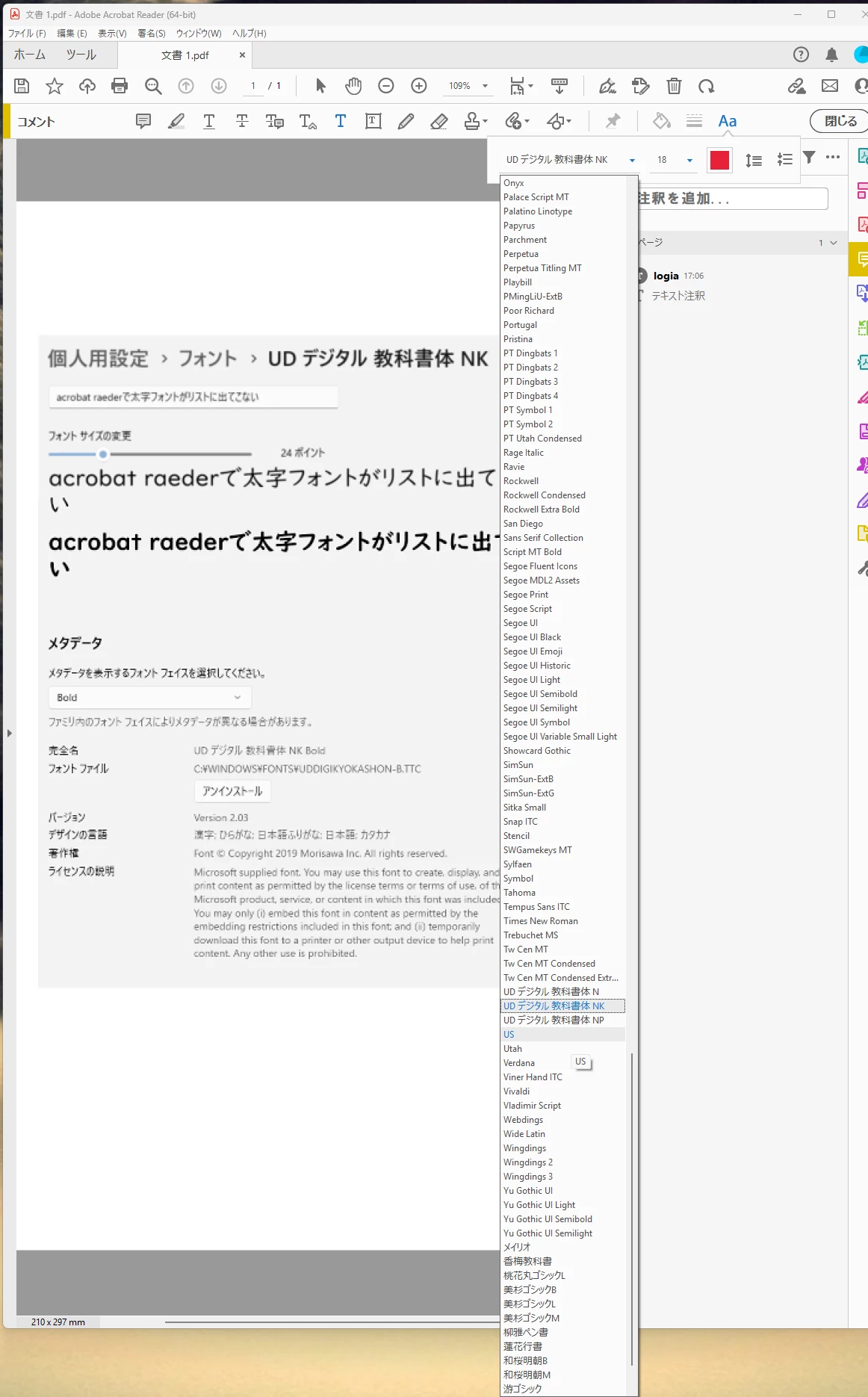Select the strikethrough text tool
The width and height of the screenshot is (868, 1397).
tap(242, 121)
